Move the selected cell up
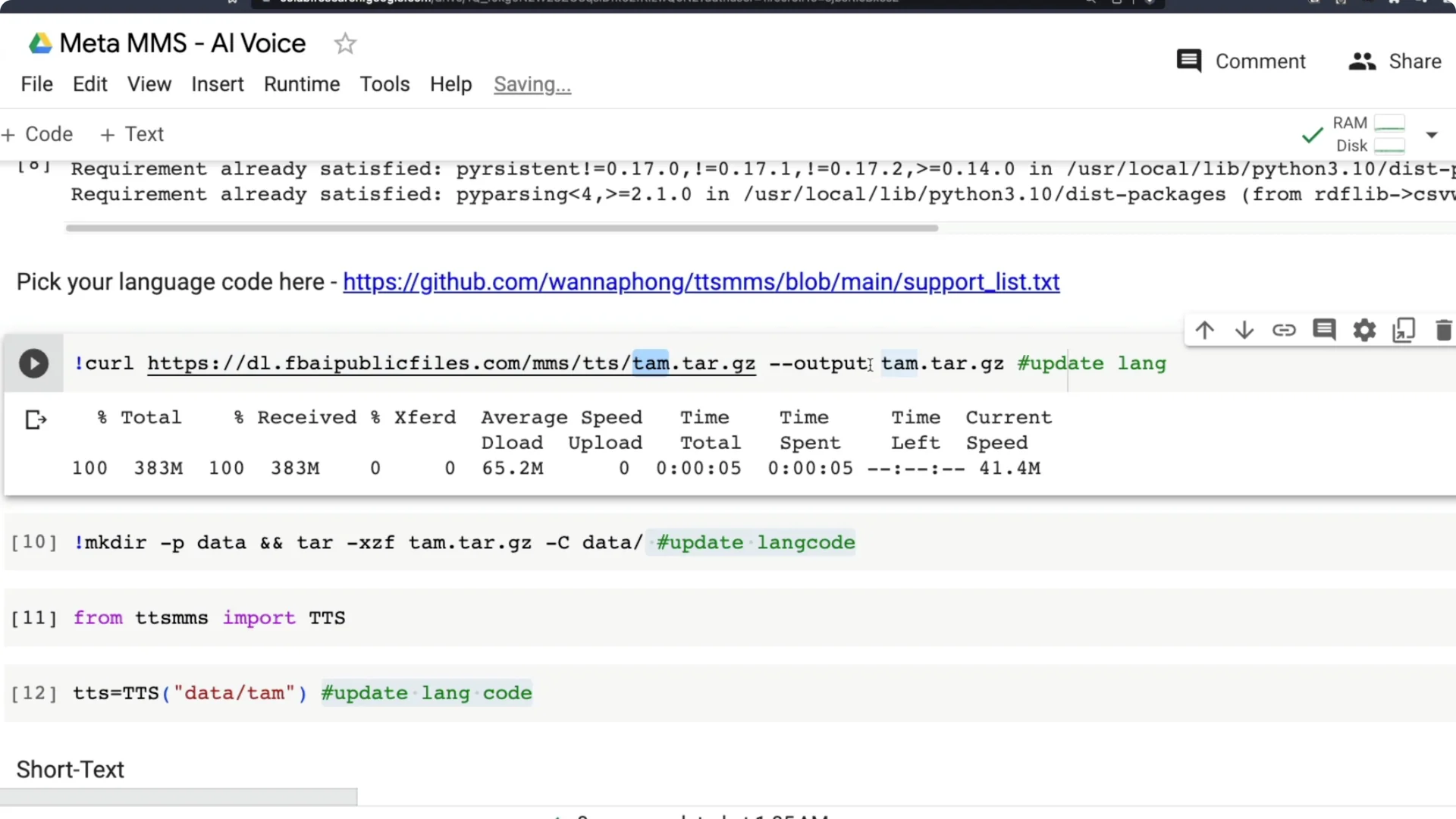This screenshot has width=1456, height=819. click(1205, 330)
